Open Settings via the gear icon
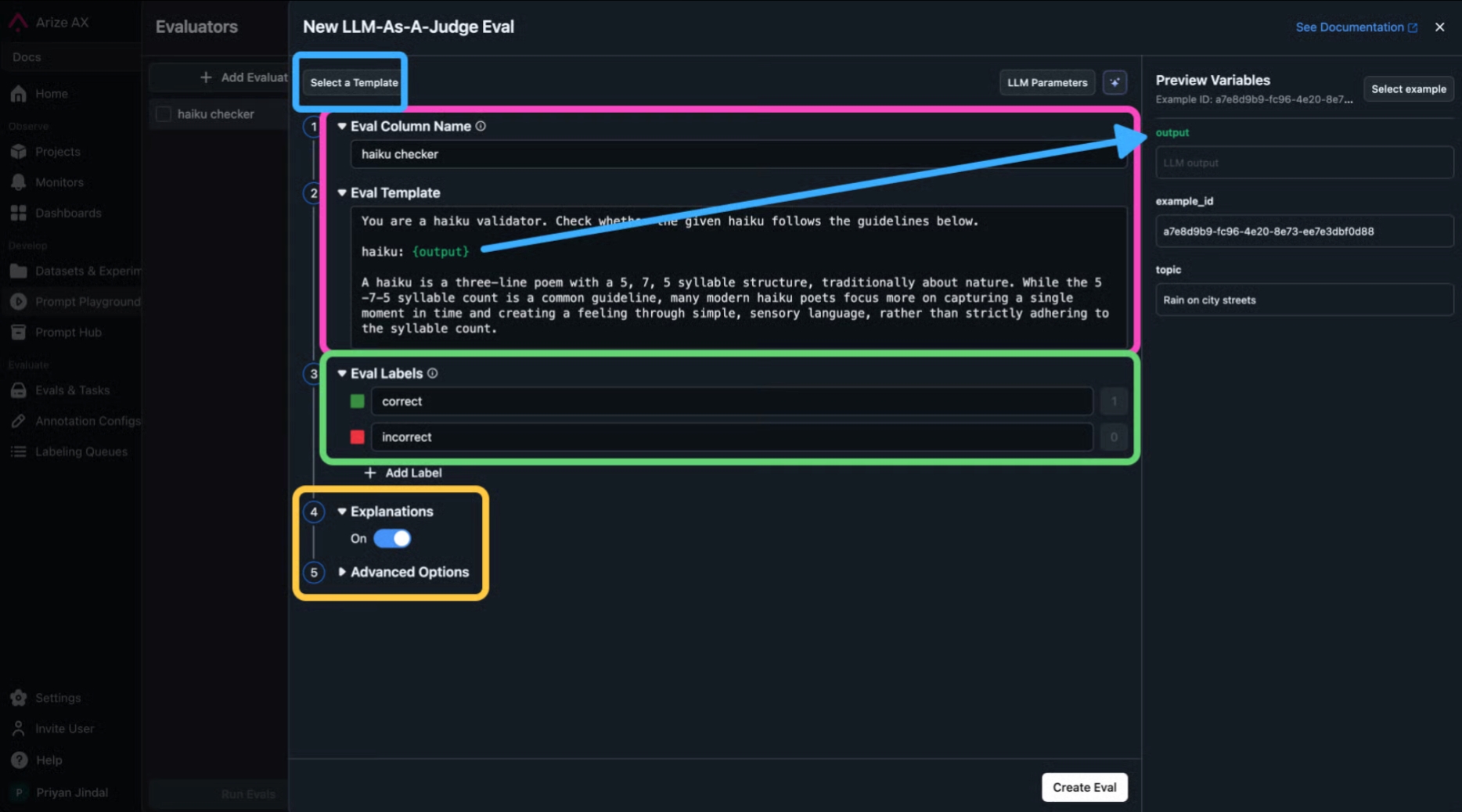This screenshot has height=812, width=1462. (x=19, y=698)
